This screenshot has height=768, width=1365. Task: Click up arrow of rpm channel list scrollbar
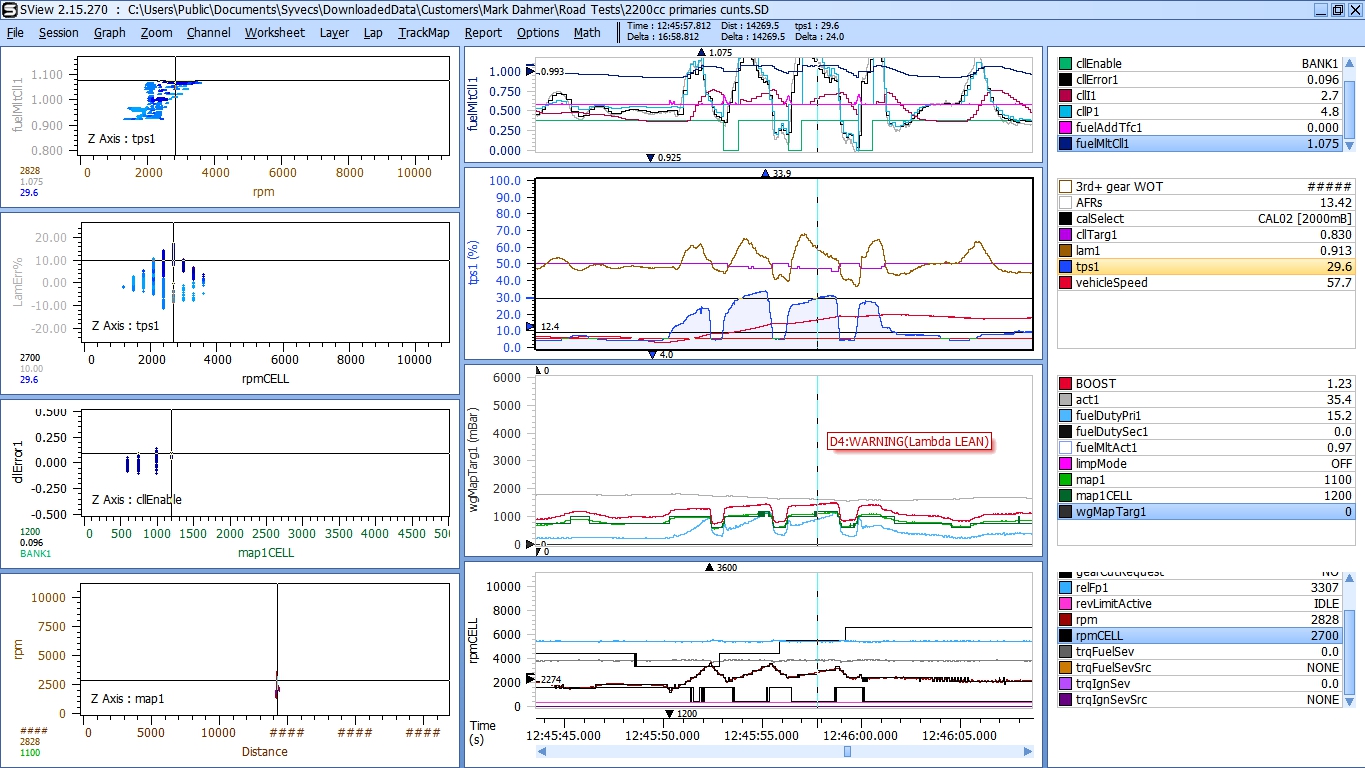coord(1349,580)
